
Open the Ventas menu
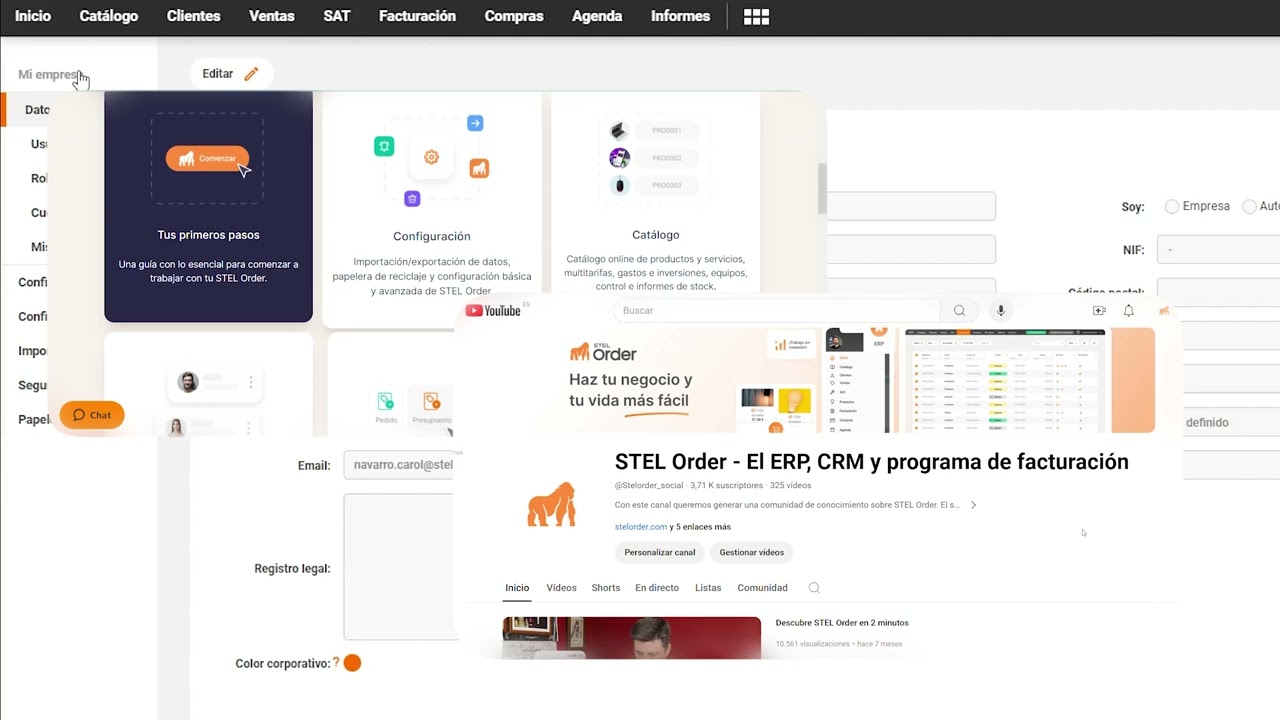tap(272, 16)
